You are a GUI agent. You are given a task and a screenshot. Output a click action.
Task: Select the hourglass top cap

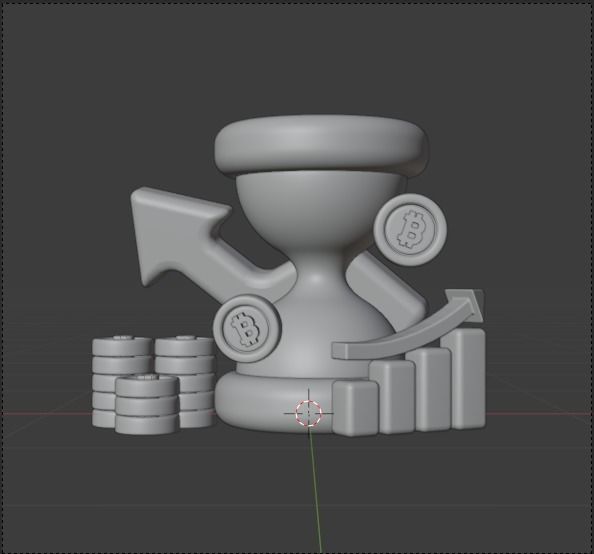(x=322, y=146)
